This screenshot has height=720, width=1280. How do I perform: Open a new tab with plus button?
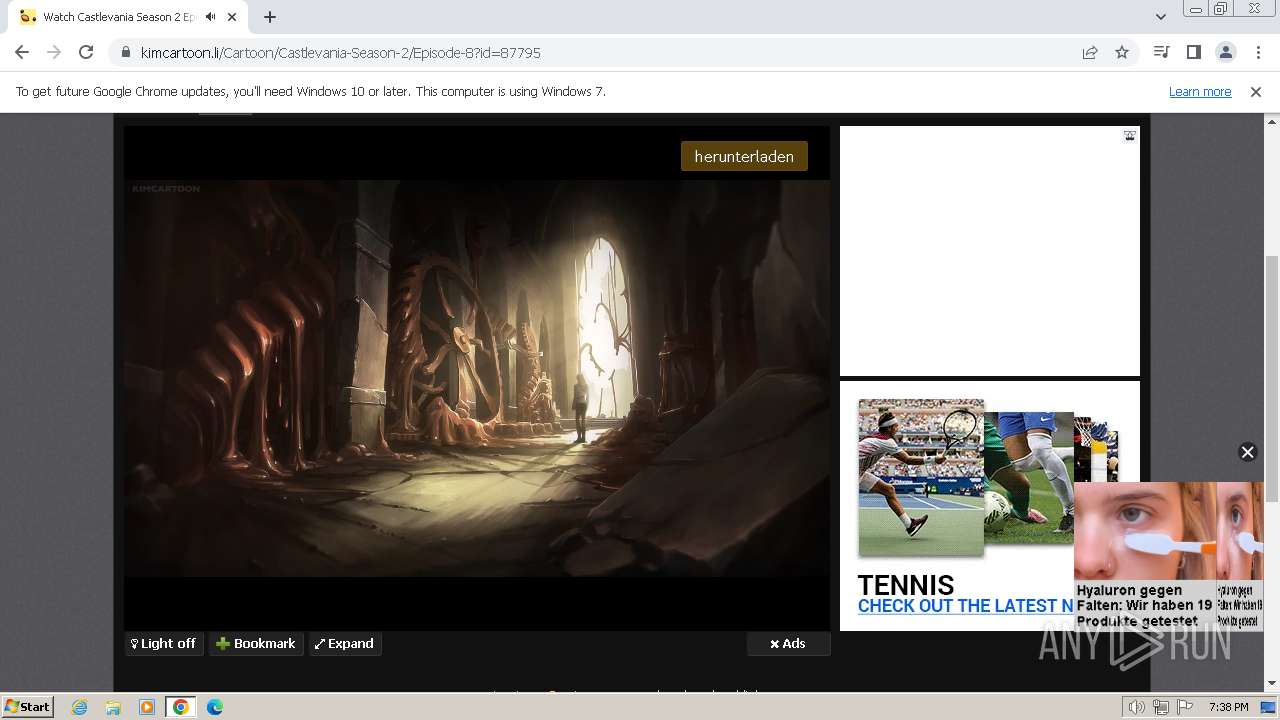point(270,17)
